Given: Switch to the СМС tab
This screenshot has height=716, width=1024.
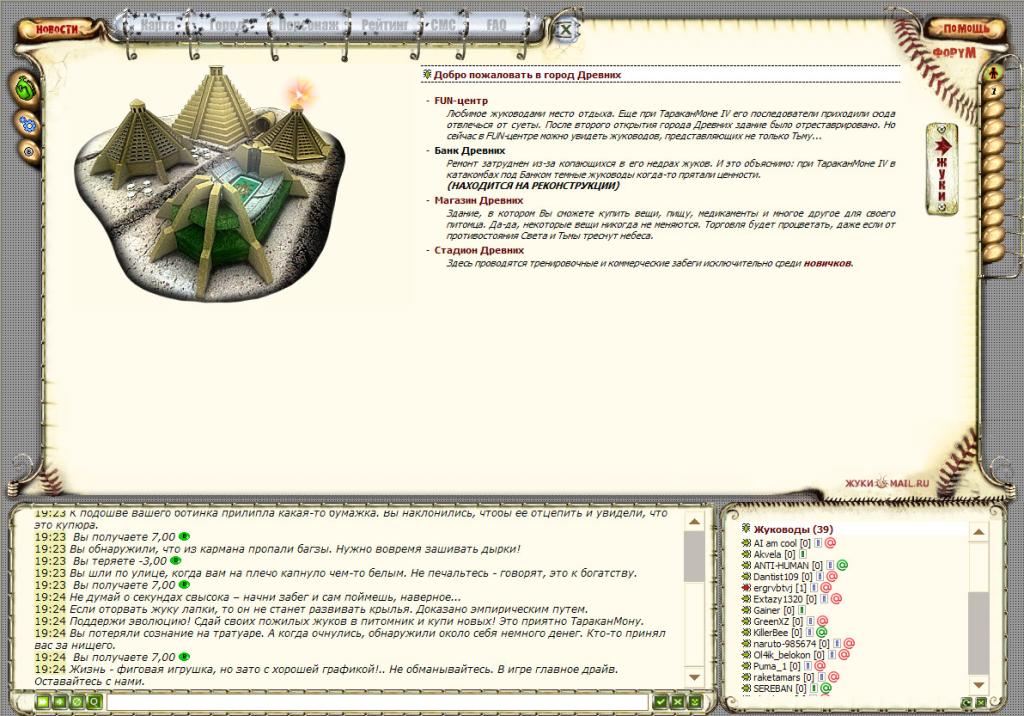Looking at the screenshot, I should [442, 23].
